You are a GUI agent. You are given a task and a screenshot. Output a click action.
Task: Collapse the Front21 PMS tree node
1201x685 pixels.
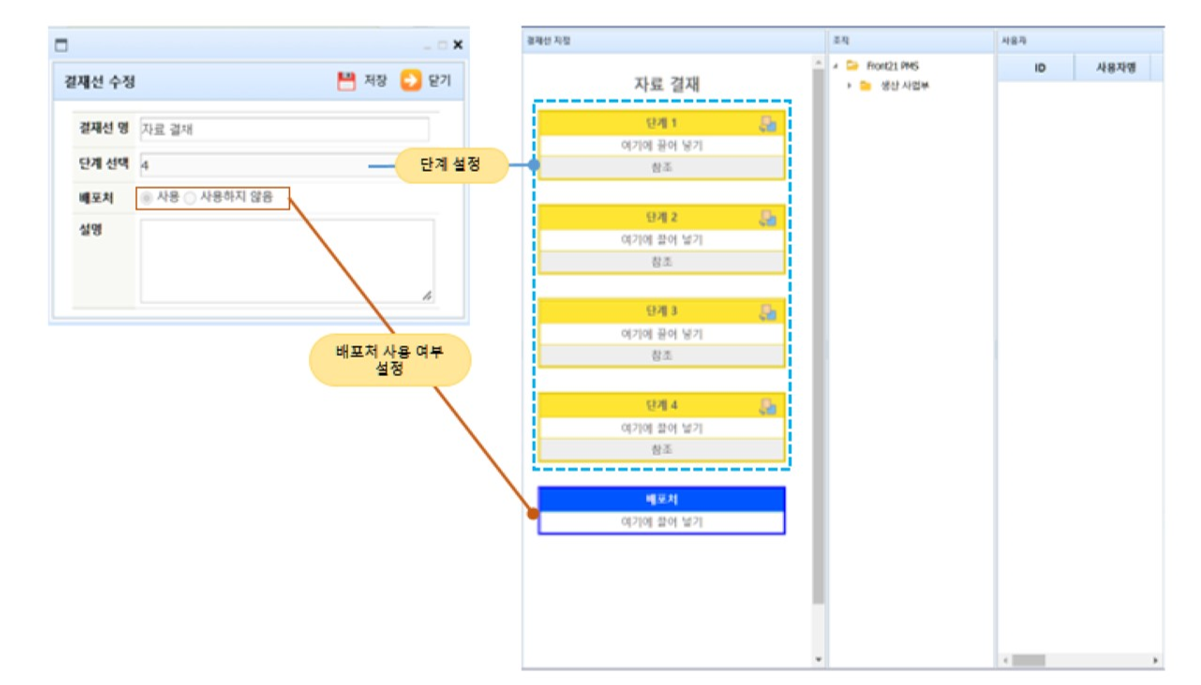pyautogui.click(x=836, y=66)
